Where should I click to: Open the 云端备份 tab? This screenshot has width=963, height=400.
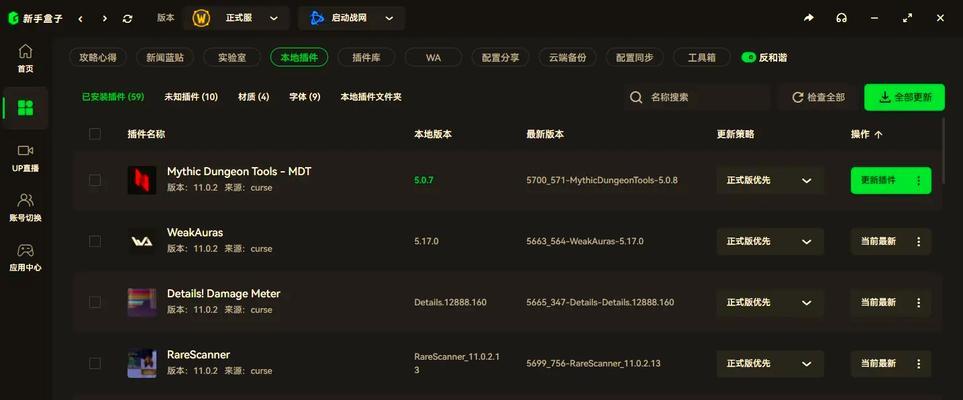click(567, 58)
